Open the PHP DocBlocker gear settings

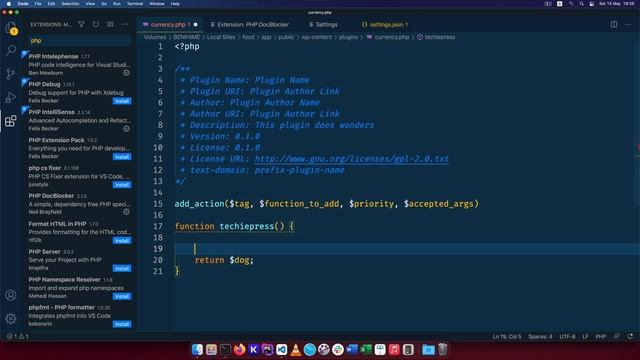(127, 212)
